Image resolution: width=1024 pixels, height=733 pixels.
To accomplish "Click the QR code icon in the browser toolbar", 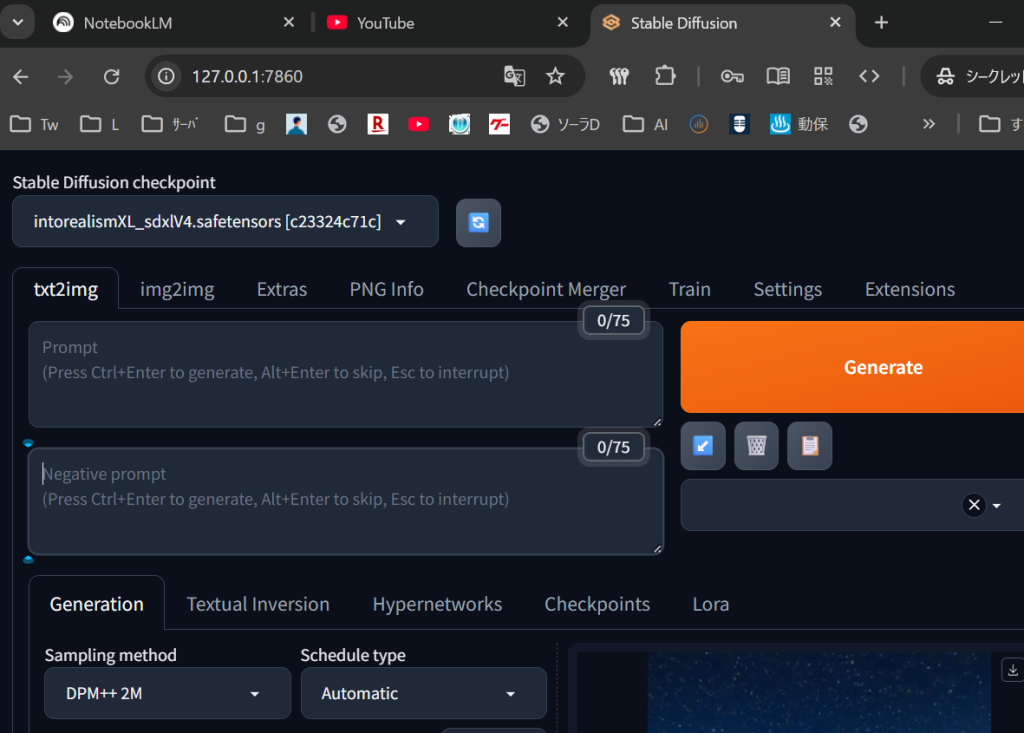I will pos(823,76).
